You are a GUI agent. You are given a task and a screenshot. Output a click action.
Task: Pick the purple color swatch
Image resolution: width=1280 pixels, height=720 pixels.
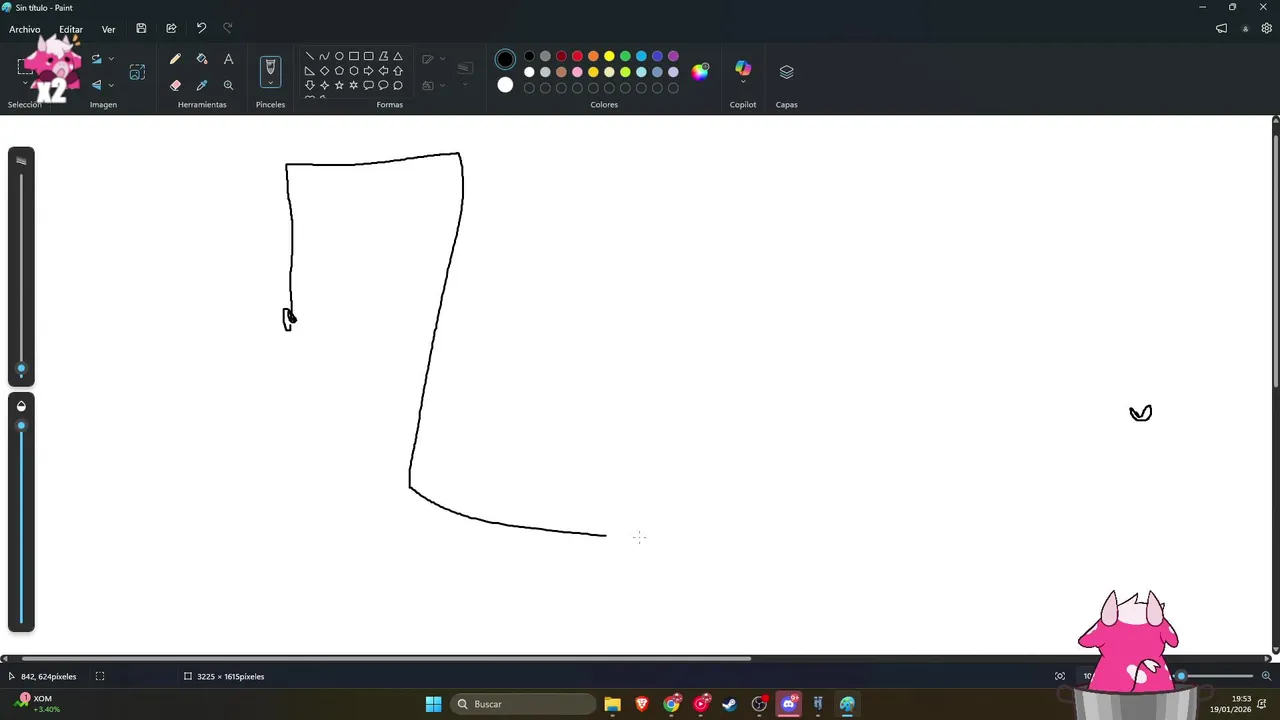673,56
